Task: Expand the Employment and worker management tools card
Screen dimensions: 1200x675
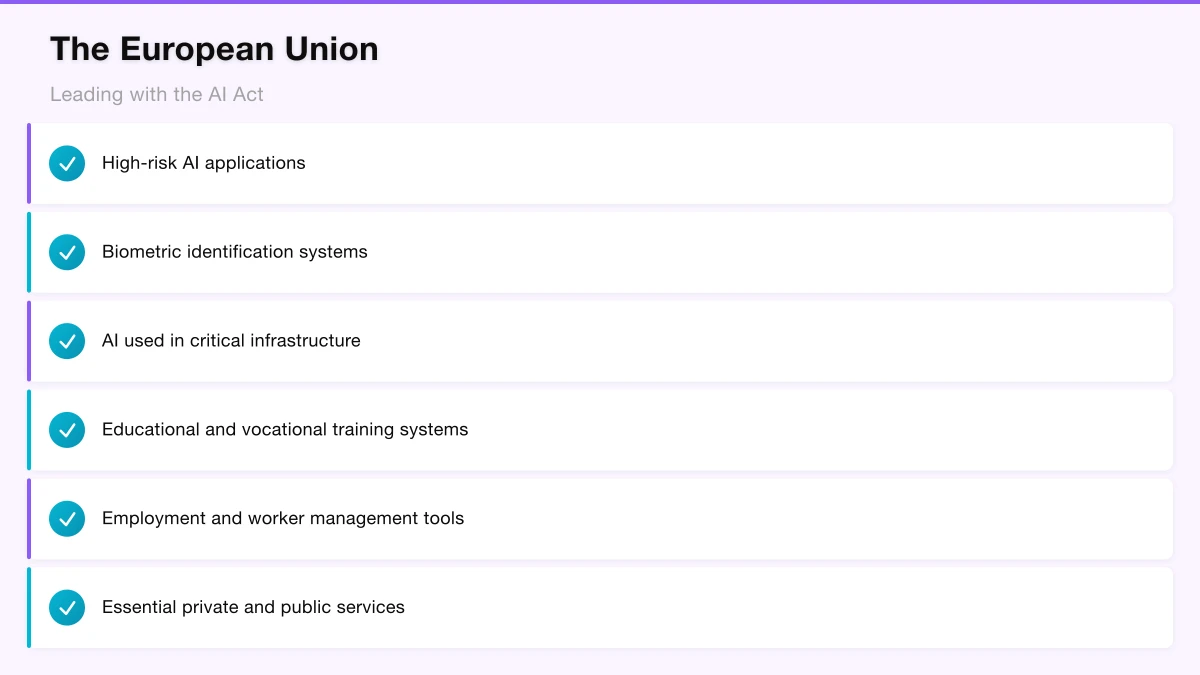Action: point(600,518)
